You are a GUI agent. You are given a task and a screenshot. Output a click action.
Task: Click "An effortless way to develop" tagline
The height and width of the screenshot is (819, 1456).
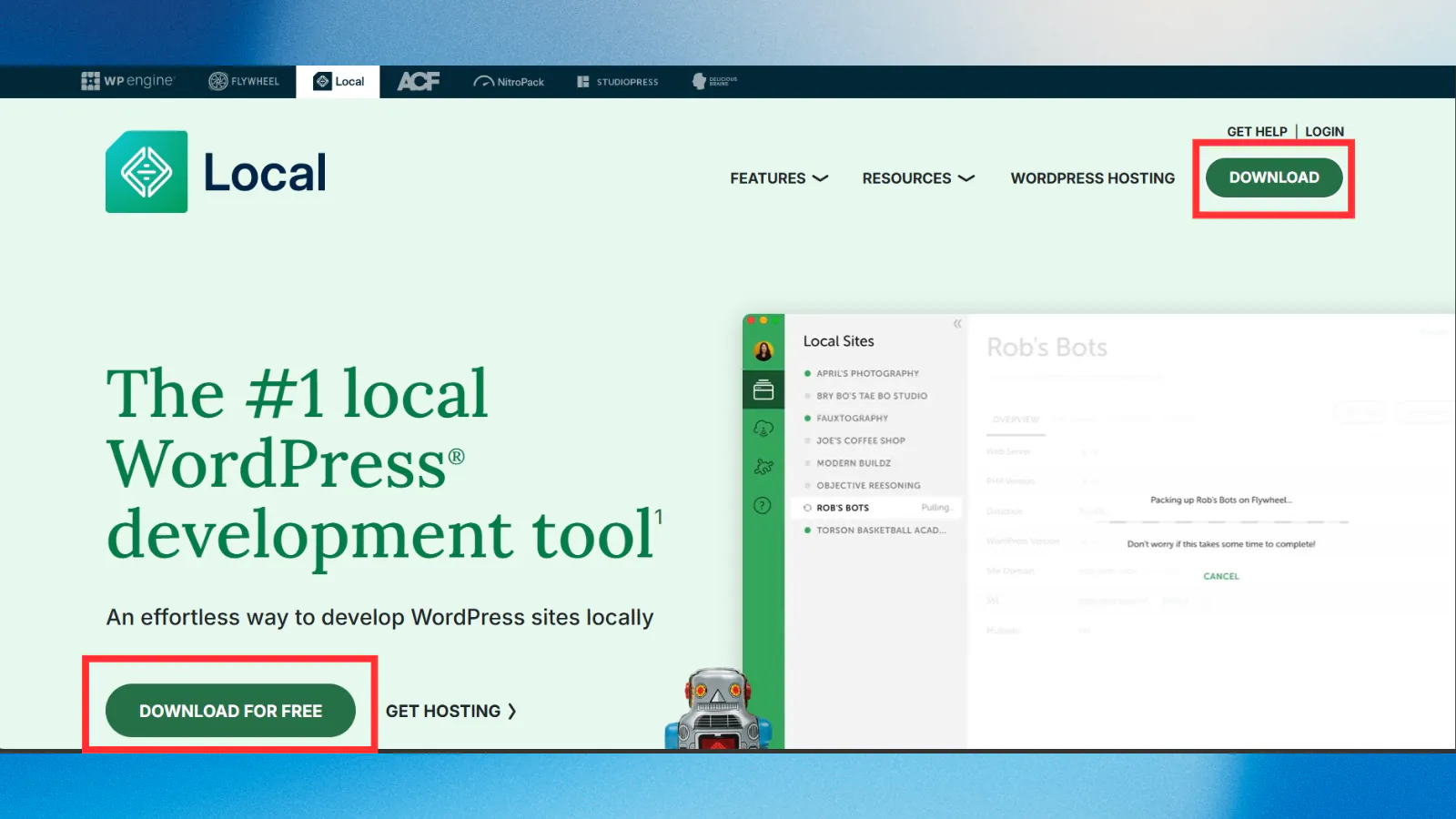pyautogui.click(x=379, y=618)
